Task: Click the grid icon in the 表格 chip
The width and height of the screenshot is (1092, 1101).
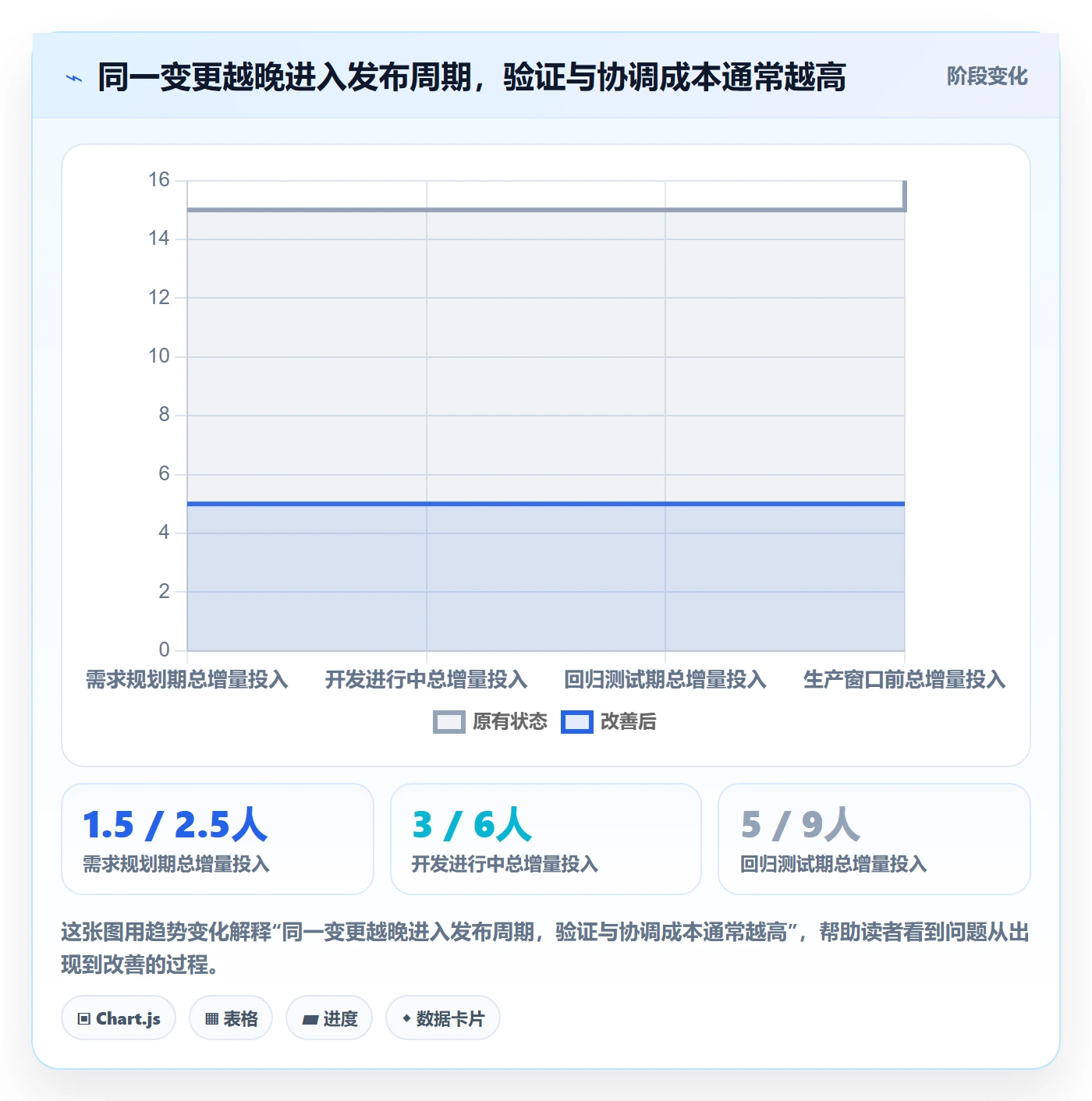Action: (211, 1019)
